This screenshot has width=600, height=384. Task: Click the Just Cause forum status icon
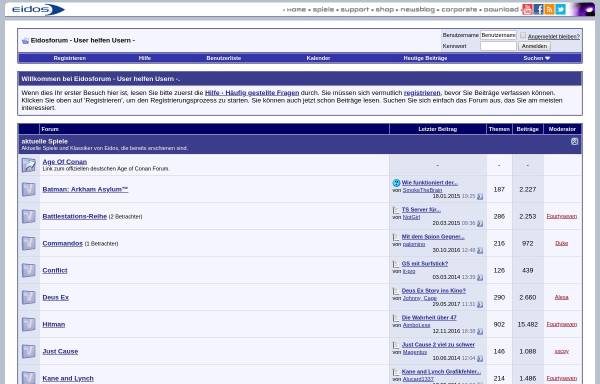point(29,351)
